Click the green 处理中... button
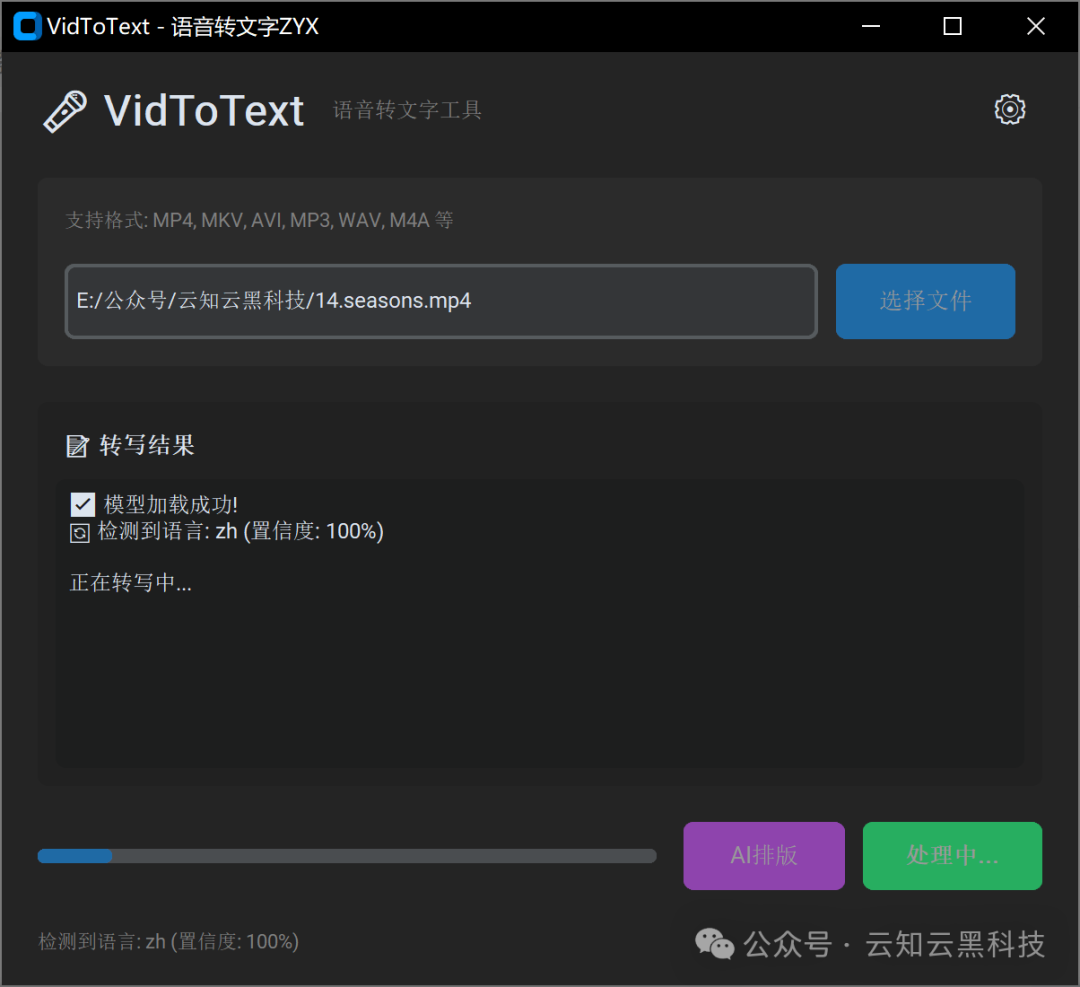 tap(952, 855)
